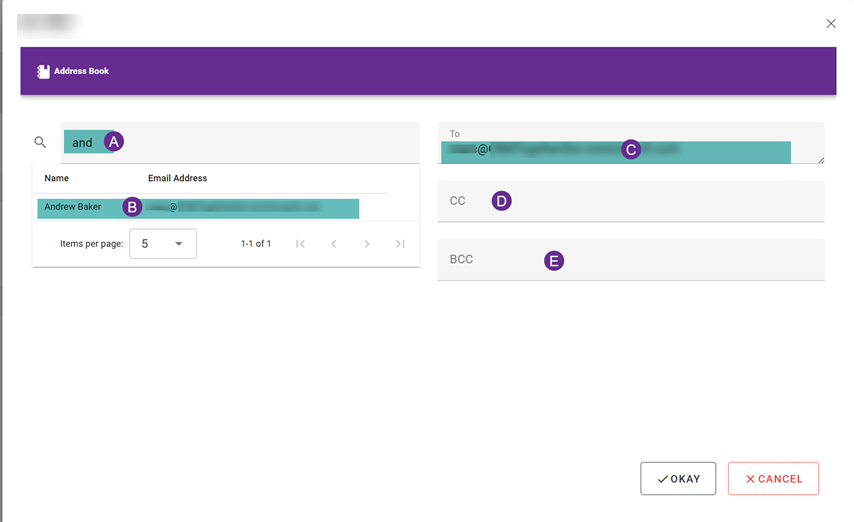Click the CC field
The height and width of the screenshot is (522, 854).
tap(630, 201)
